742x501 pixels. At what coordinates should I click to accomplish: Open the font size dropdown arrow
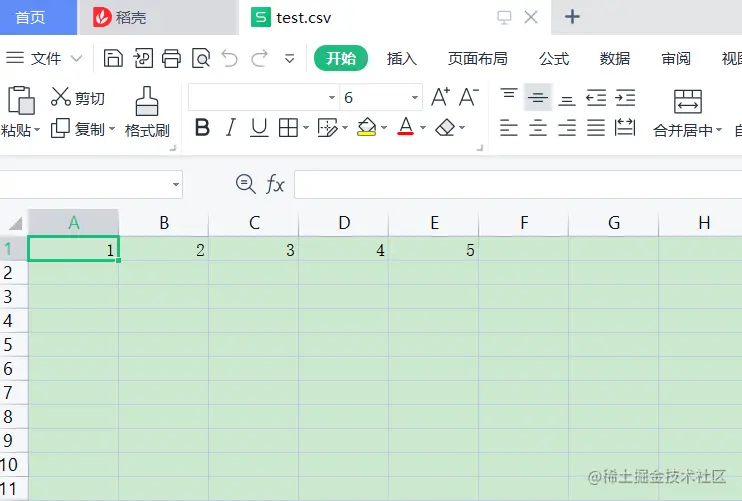click(x=415, y=97)
